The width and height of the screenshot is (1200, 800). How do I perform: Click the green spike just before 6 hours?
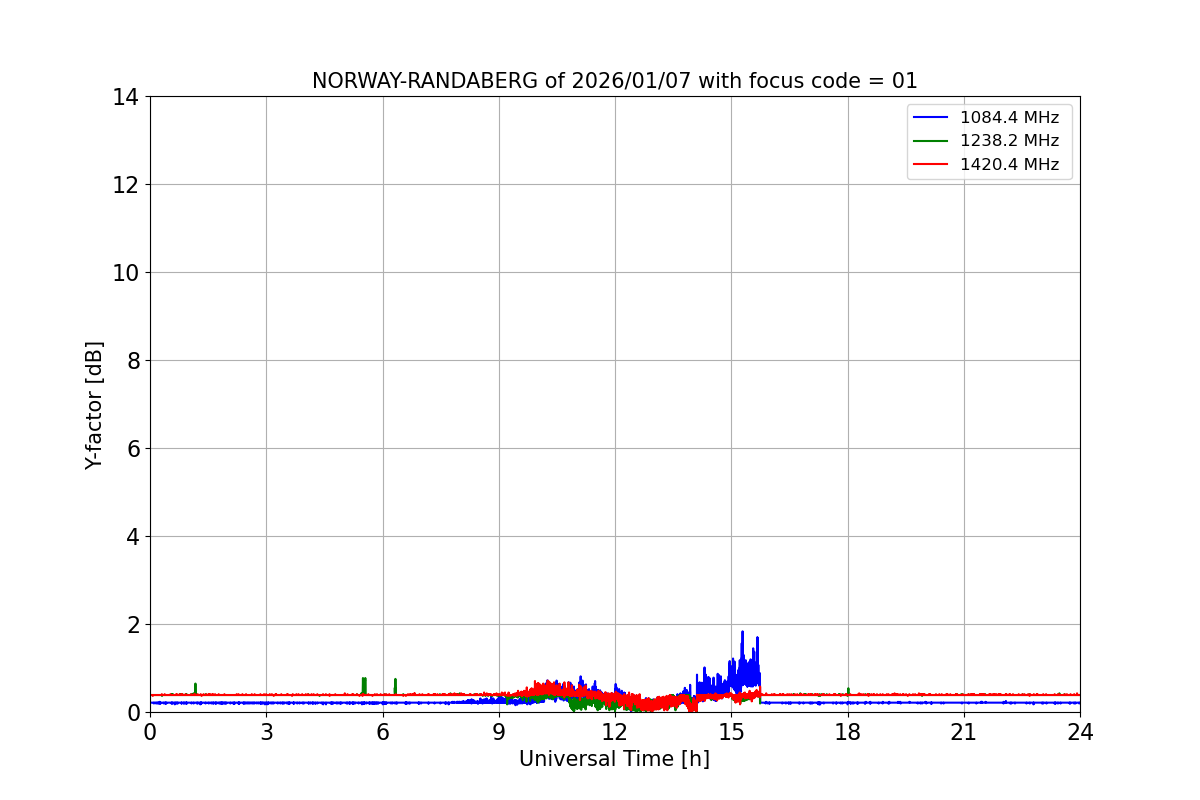click(x=364, y=685)
